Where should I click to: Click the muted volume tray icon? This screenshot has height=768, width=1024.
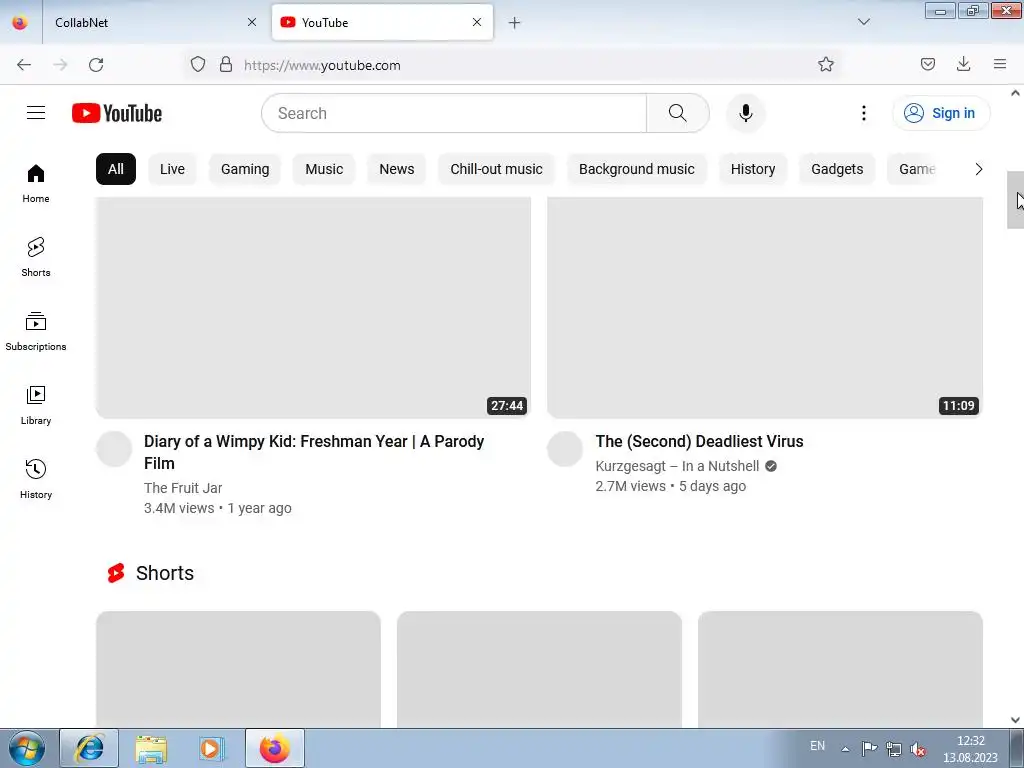pos(918,749)
